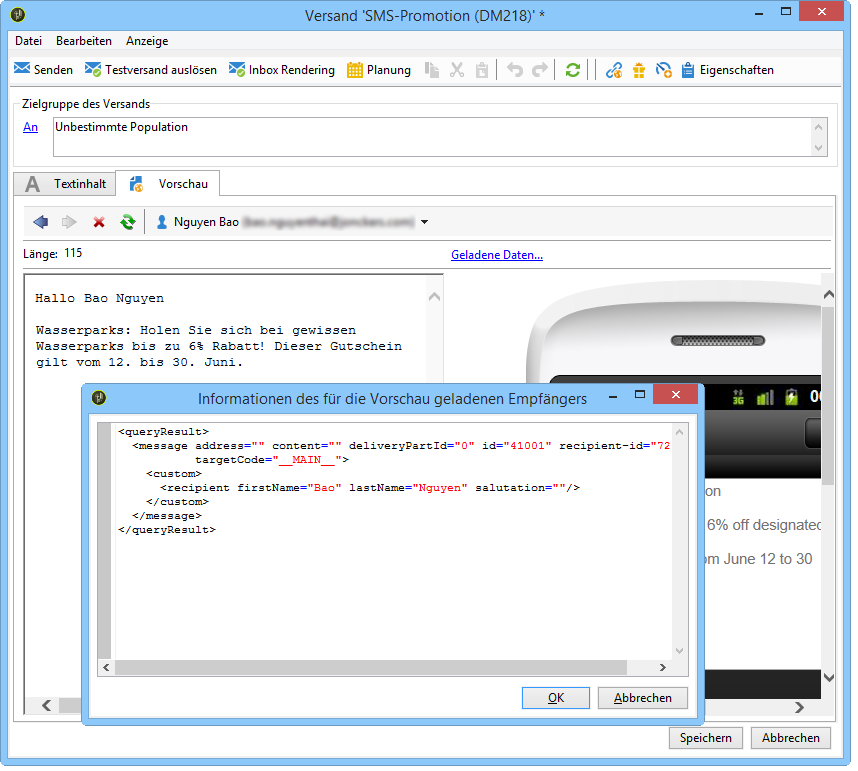Click the gift box icon in toolbar
The width and height of the screenshot is (858, 771).
(x=639, y=70)
